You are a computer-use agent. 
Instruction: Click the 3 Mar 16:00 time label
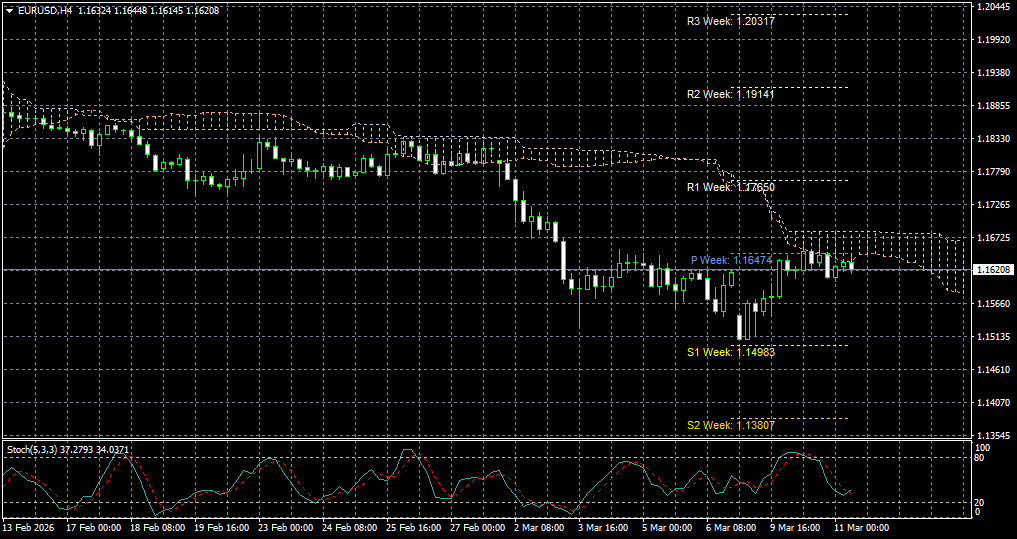605,527
